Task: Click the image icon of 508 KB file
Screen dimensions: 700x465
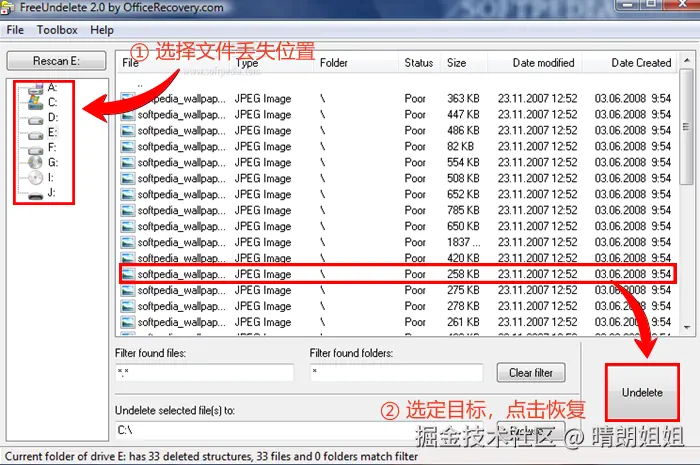Action: click(128, 179)
